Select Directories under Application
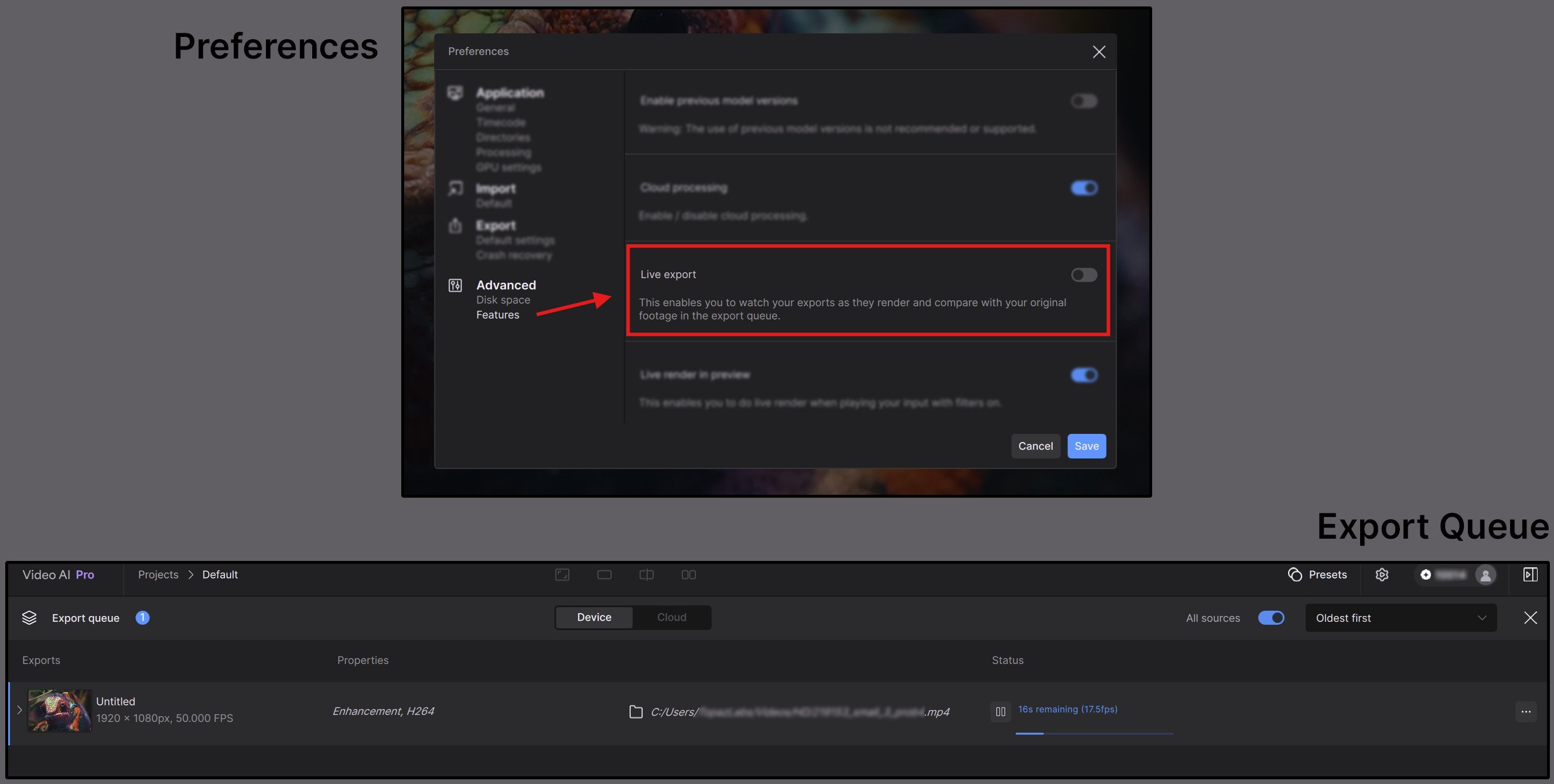 click(x=503, y=138)
